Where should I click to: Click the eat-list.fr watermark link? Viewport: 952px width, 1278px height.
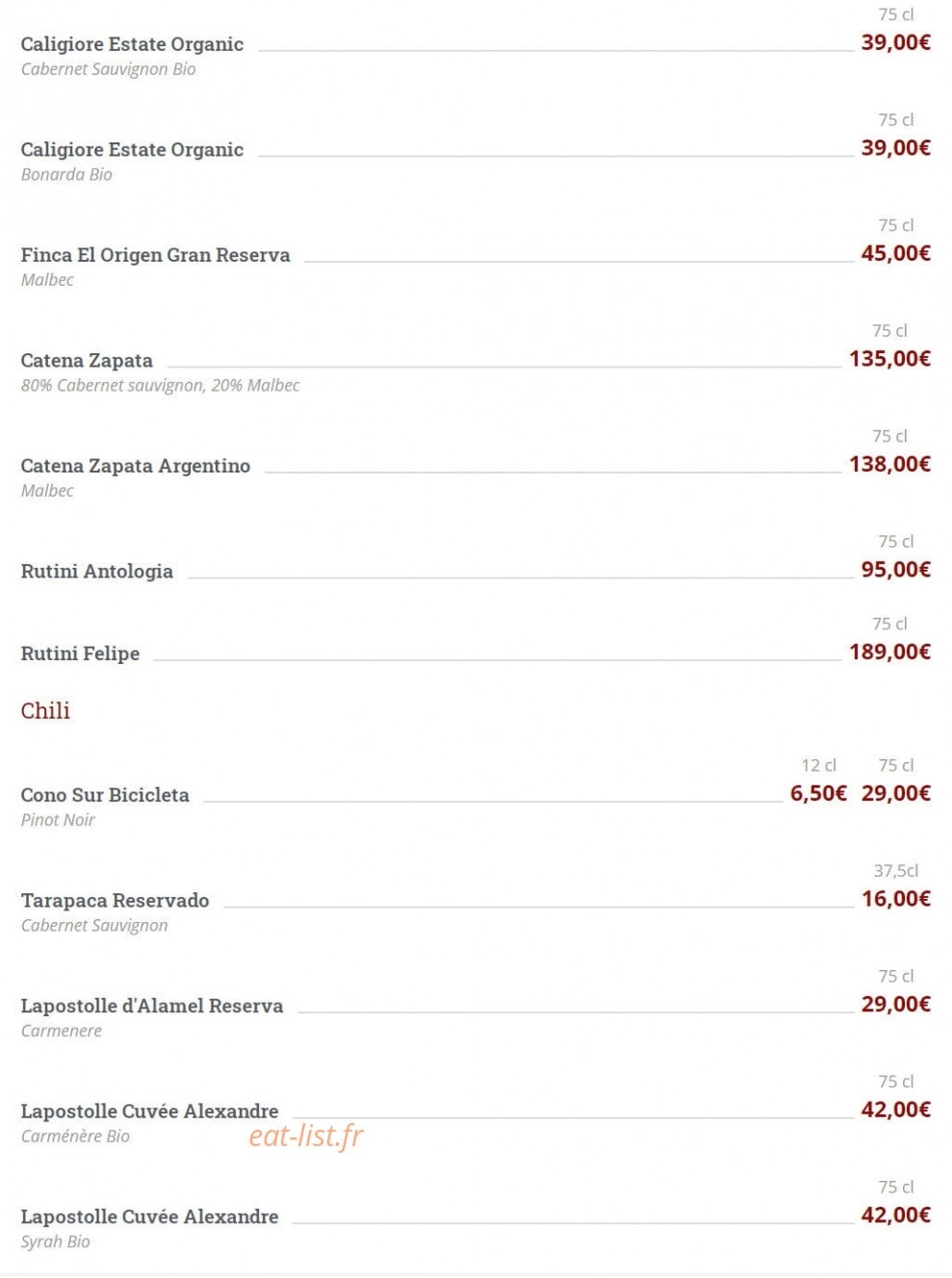point(306,1136)
